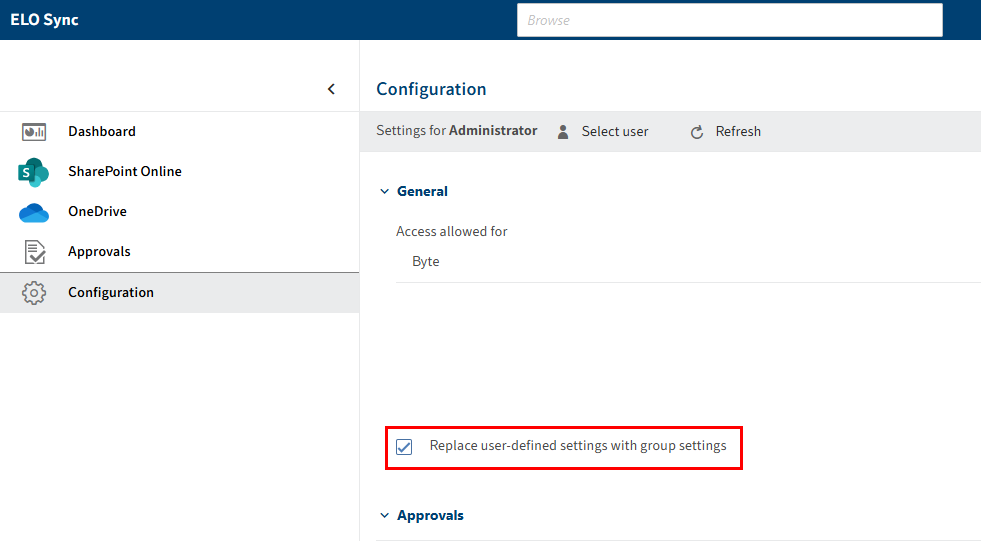Uncheck Replace user-defined settings with group settings
Image resolution: width=981 pixels, height=541 pixels.
coord(404,447)
